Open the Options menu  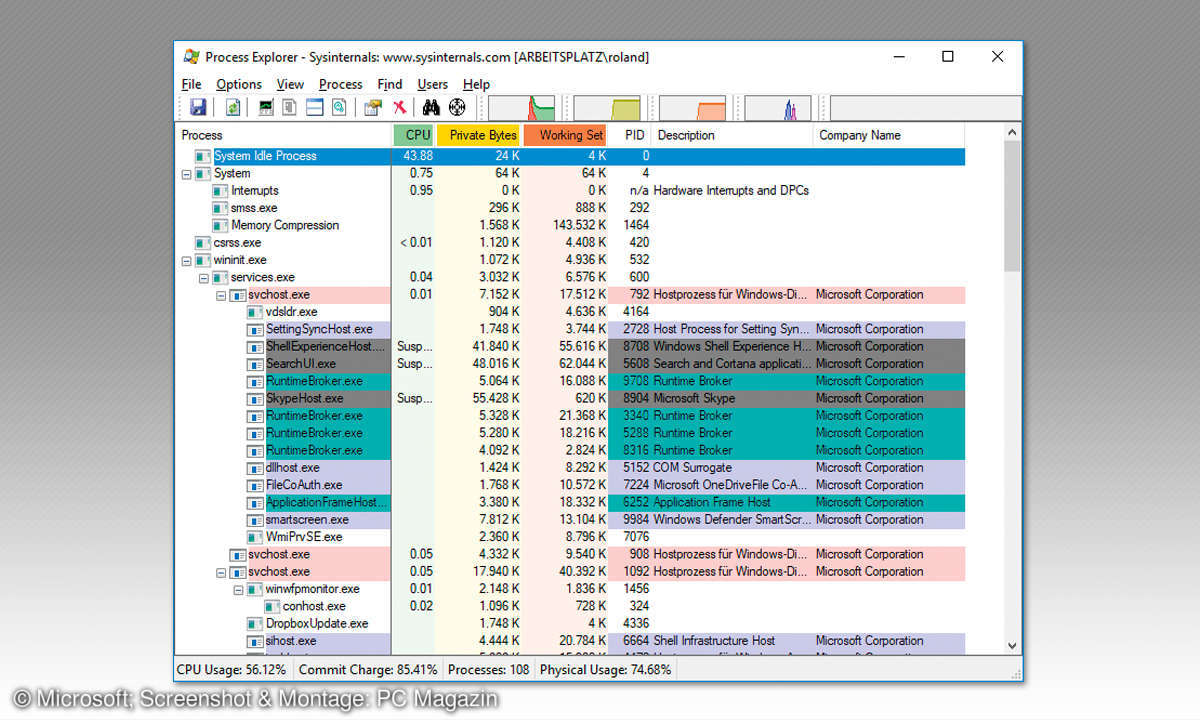pyautogui.click(x=239, y=84)
